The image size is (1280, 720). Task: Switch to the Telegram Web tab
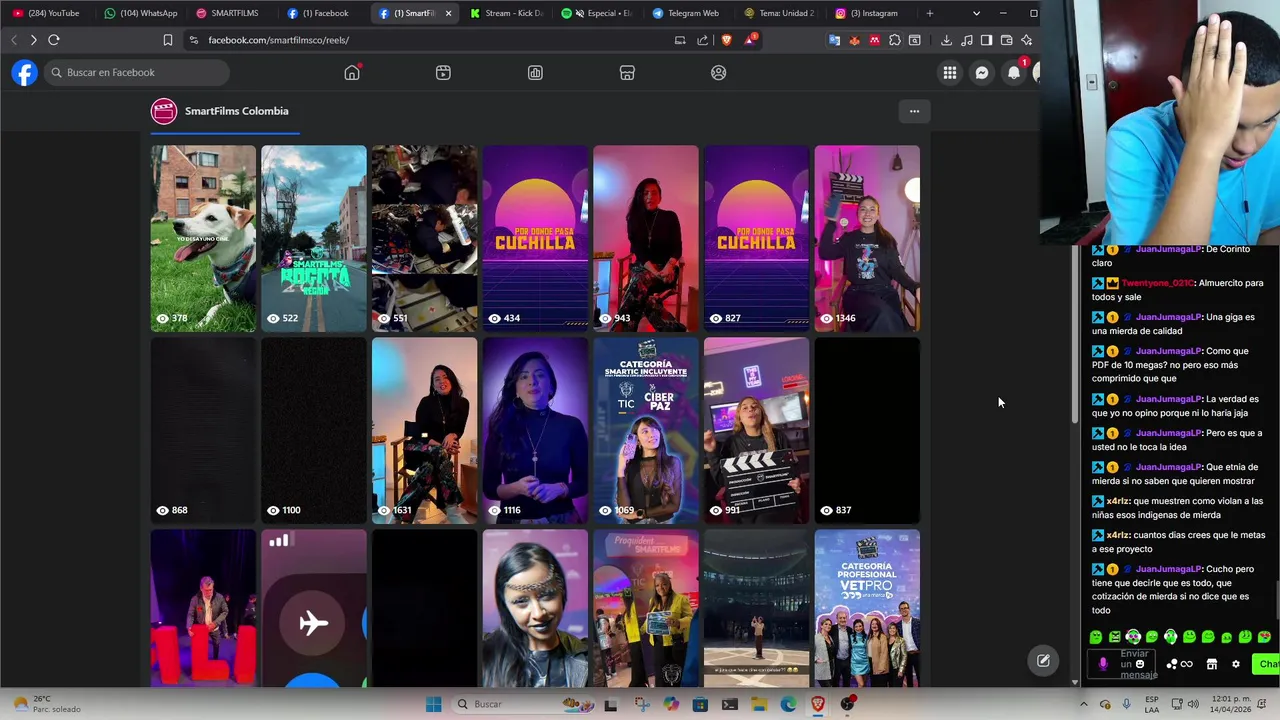(686, 13)
